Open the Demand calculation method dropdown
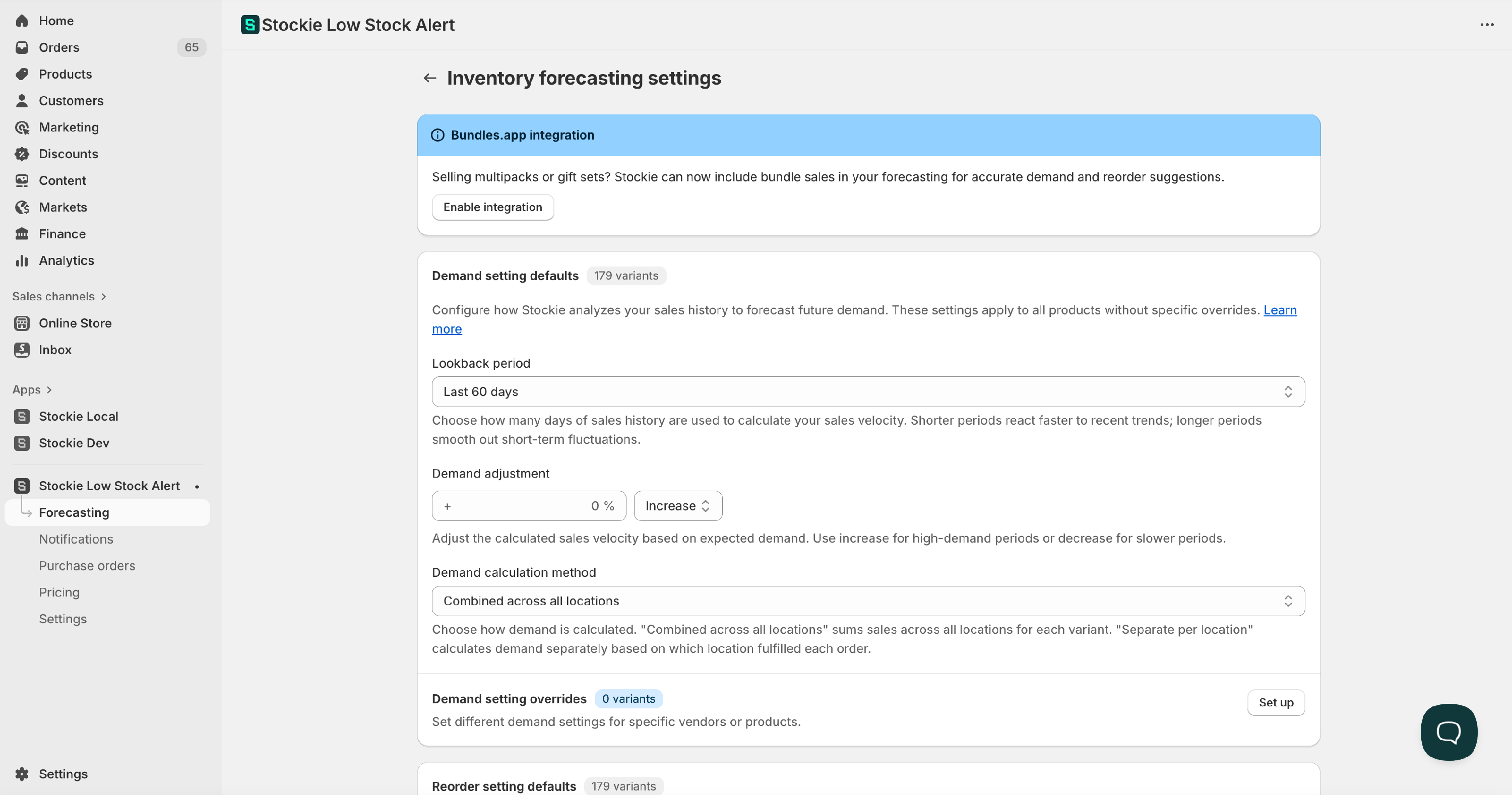The height and width of the screenshot is (795, 1512). pos(867,601)
